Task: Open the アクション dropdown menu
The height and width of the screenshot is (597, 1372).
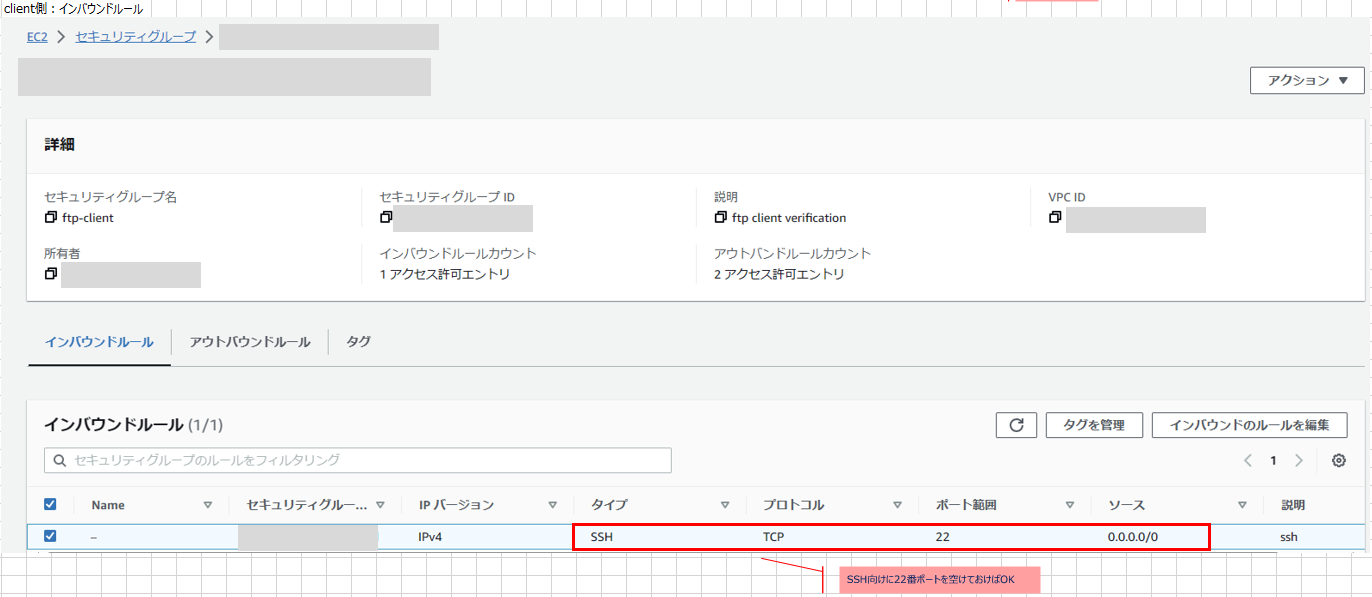Action: [x=1307, y=81]
